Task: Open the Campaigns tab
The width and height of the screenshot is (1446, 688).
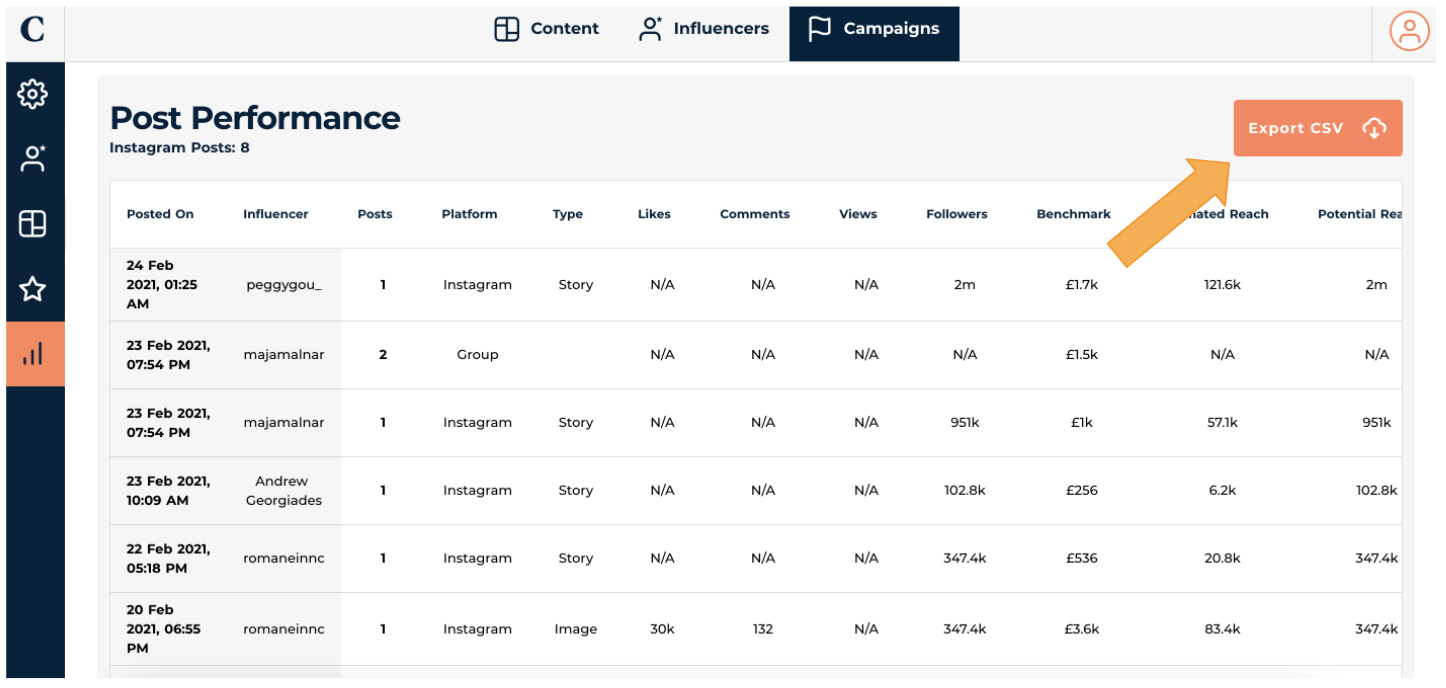Action: (x=874, y=29)
